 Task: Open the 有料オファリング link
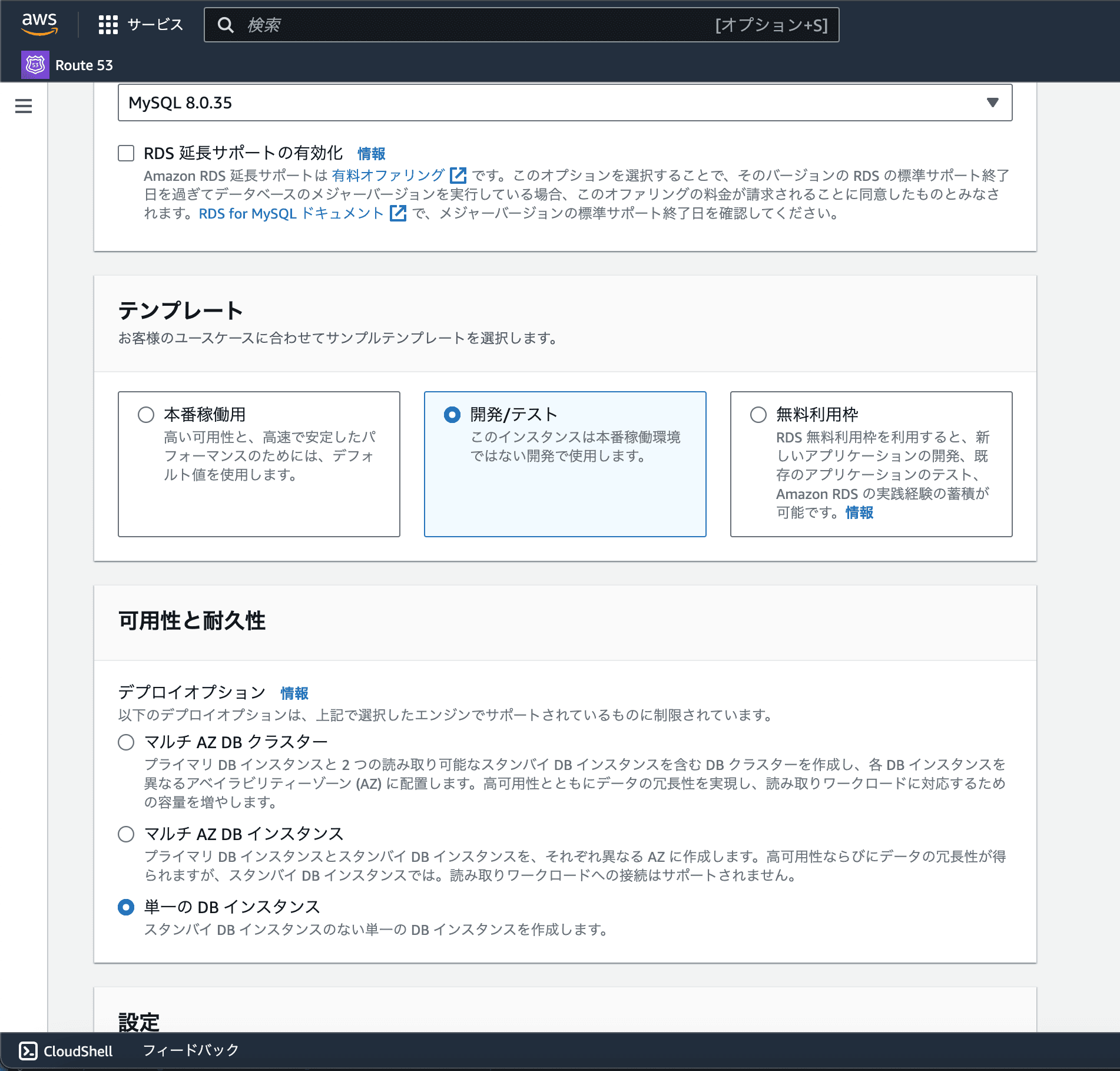click(x=388, y=176)
